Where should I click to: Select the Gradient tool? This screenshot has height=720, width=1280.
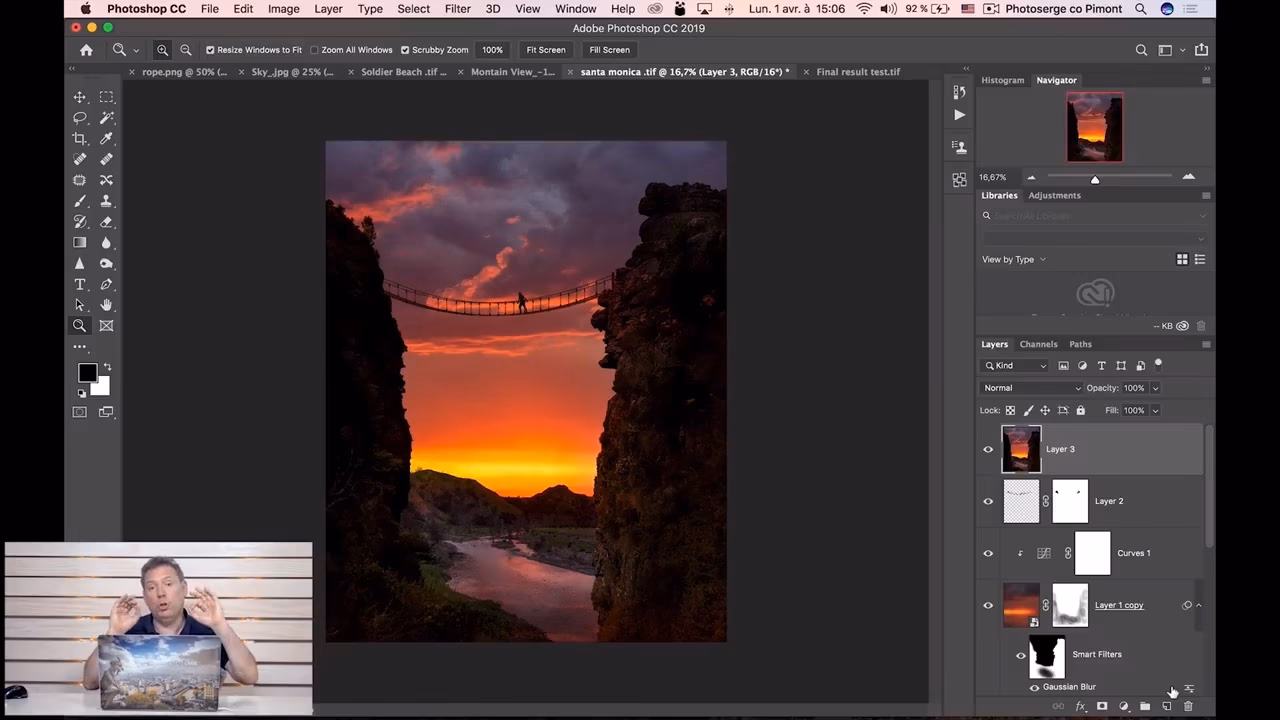coord(80,242)
